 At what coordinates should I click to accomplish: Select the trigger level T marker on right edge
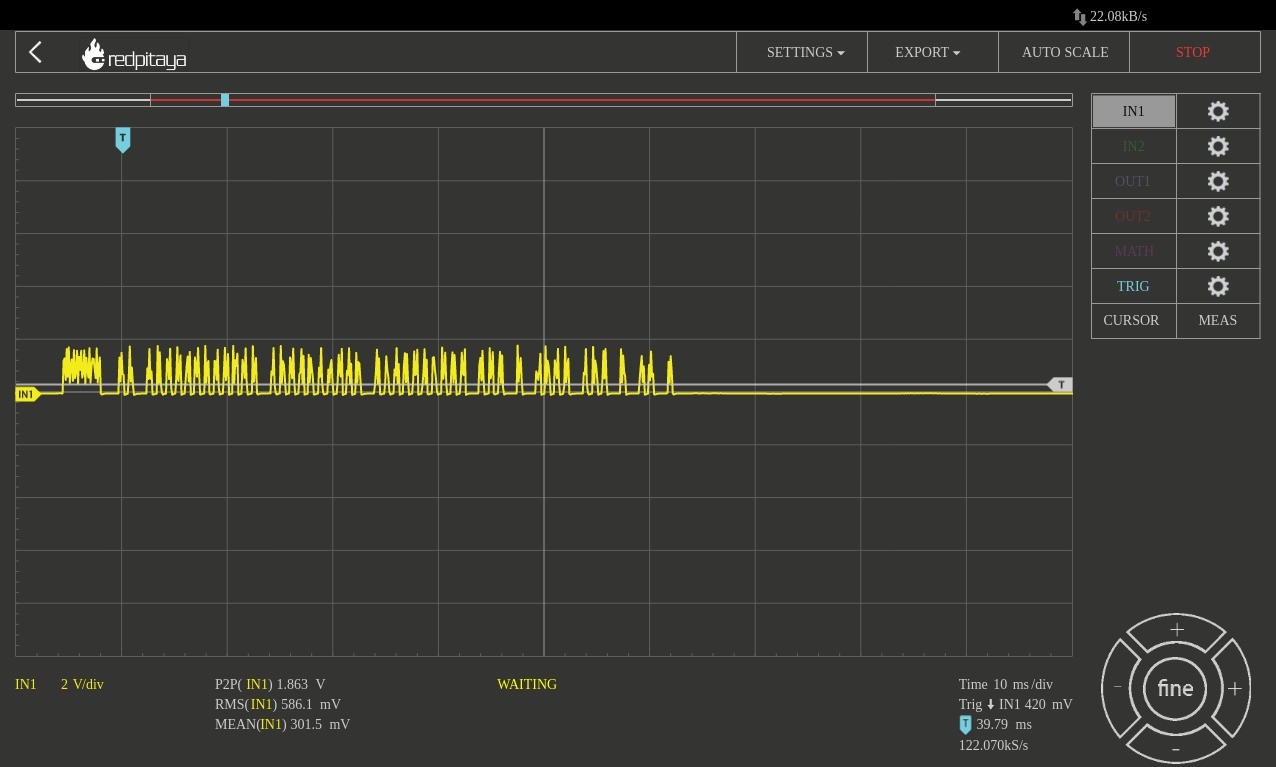(1059, 385)
